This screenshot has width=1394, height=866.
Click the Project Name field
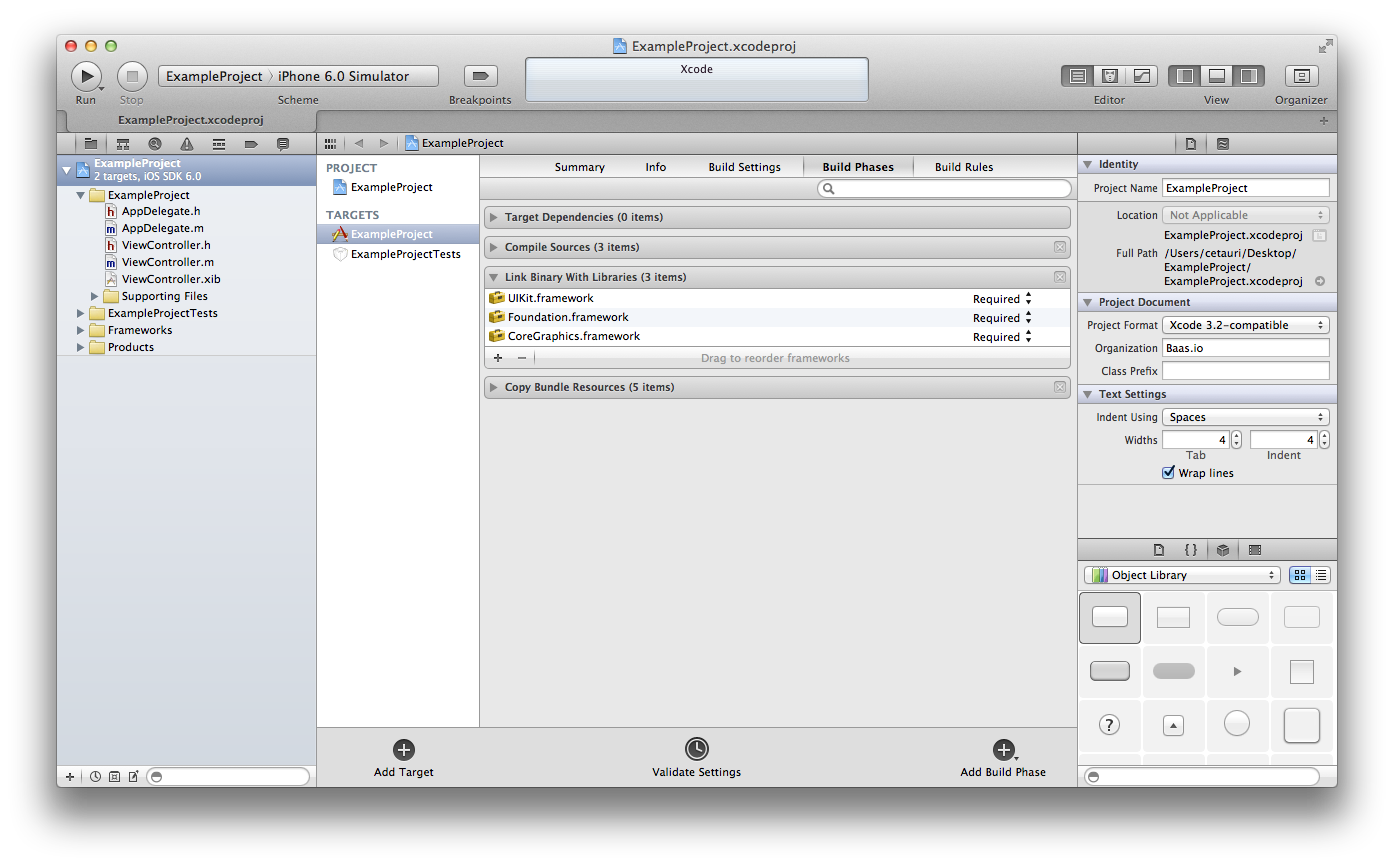(1246, 188)
